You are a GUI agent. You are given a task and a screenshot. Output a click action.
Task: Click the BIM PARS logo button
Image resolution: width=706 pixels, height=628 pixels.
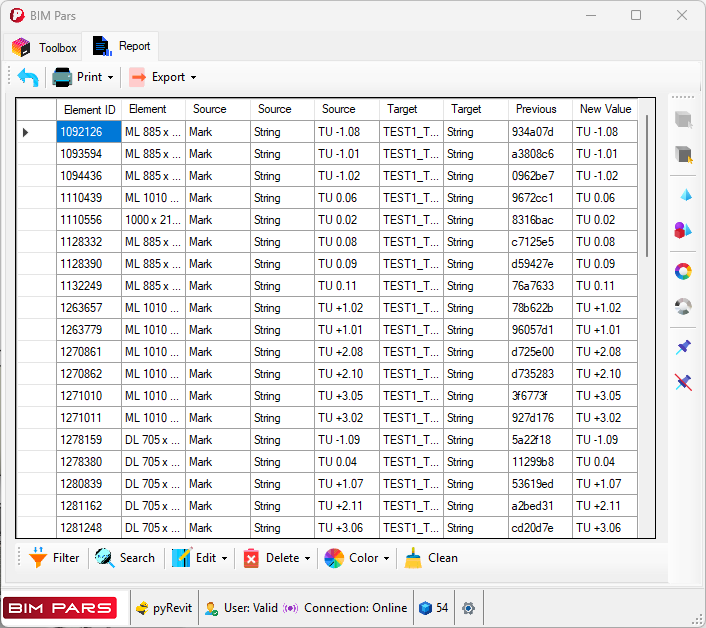(60, 608)
